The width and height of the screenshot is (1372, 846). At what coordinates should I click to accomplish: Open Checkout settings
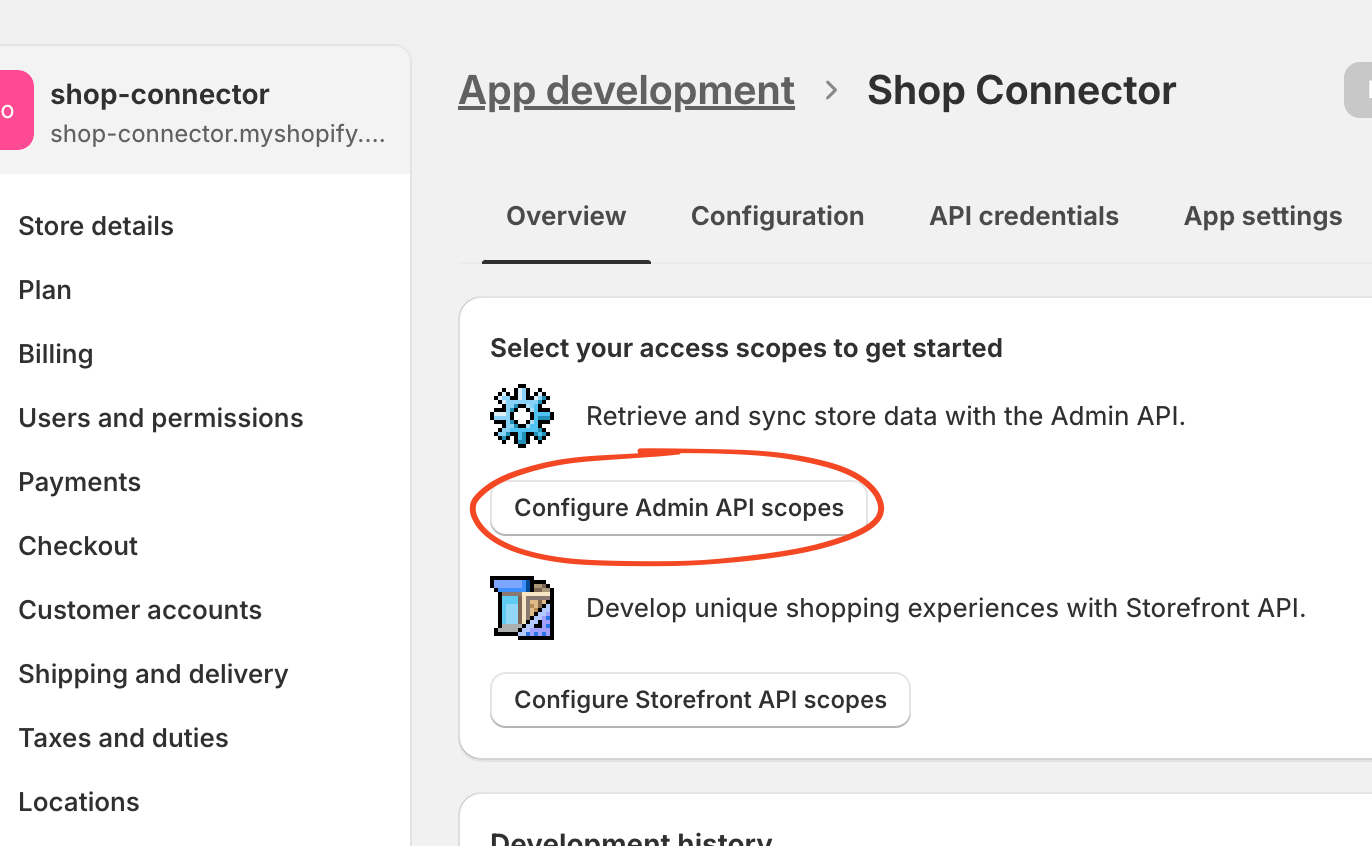[x=78, y=546]
